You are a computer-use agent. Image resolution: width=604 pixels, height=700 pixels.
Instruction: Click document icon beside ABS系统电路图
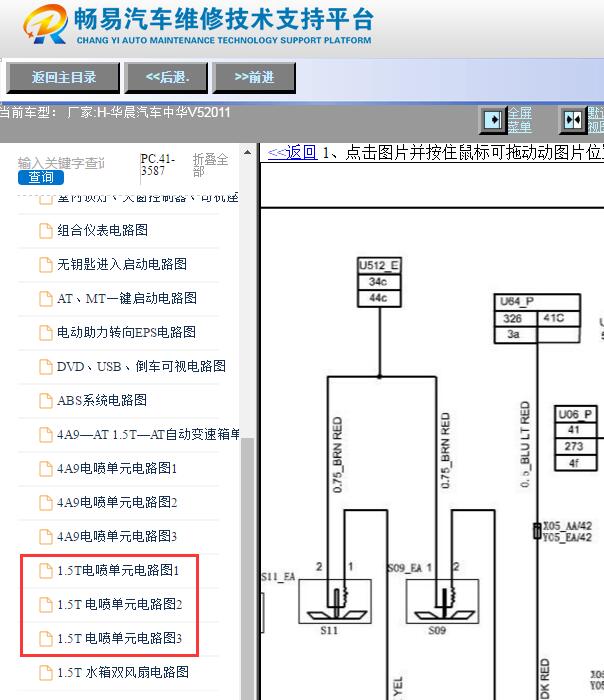pos(46,401)
